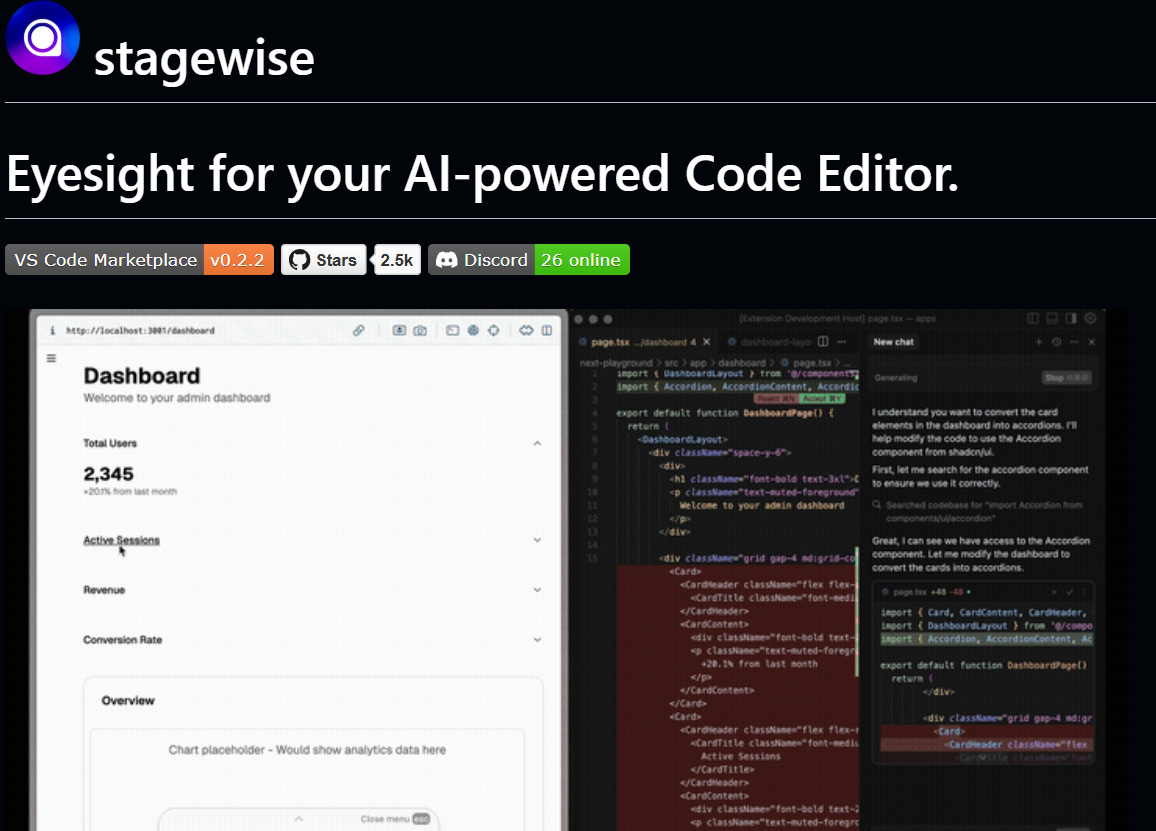
Task: Open the chat history clock icon
Action: 1056,342
